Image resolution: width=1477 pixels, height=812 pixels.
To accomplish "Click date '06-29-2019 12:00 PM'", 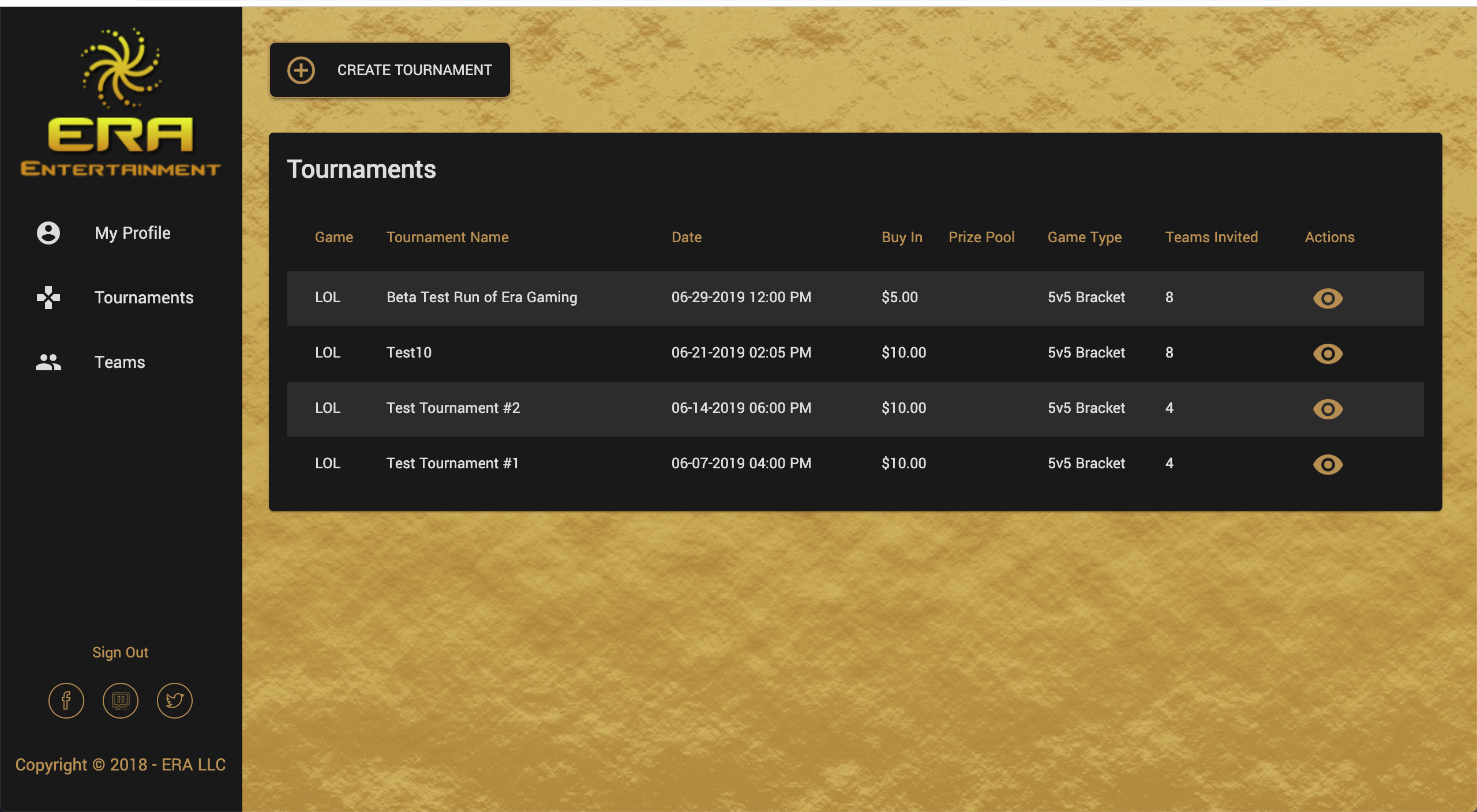I will click(x=741, y=297).
